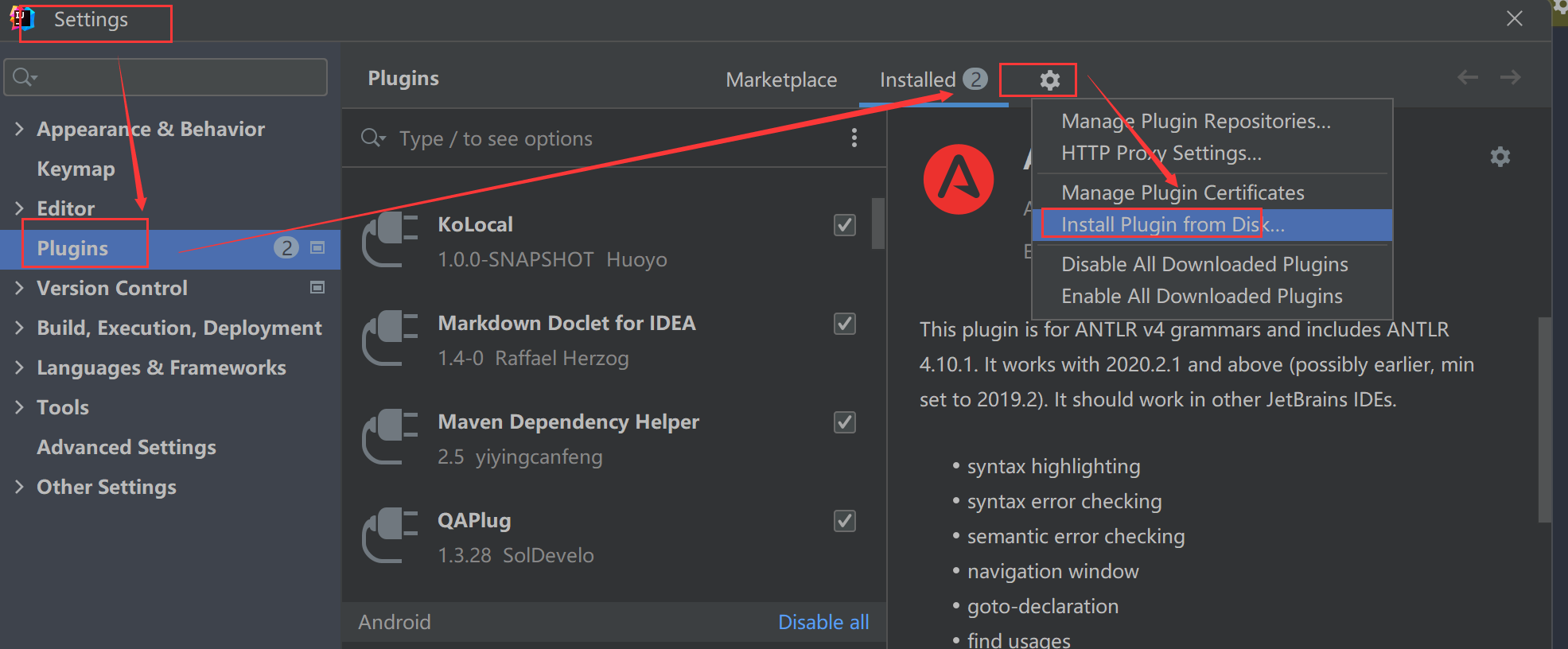Click the project-level icon beside Version Control

(317, 288)
